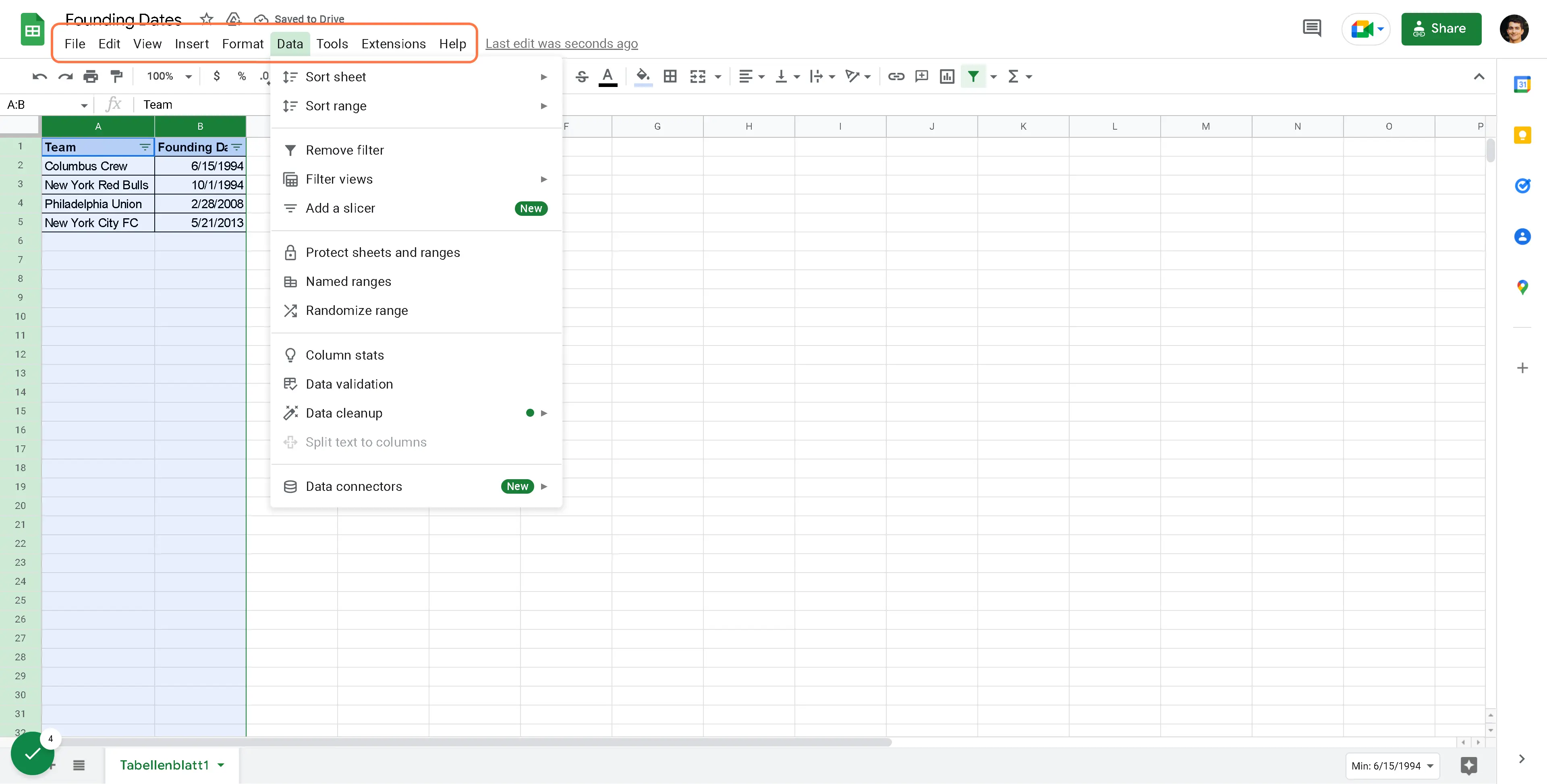
Task: Open the Min: 6/15/1994 summary dropdown
Action: point(1393,766)
